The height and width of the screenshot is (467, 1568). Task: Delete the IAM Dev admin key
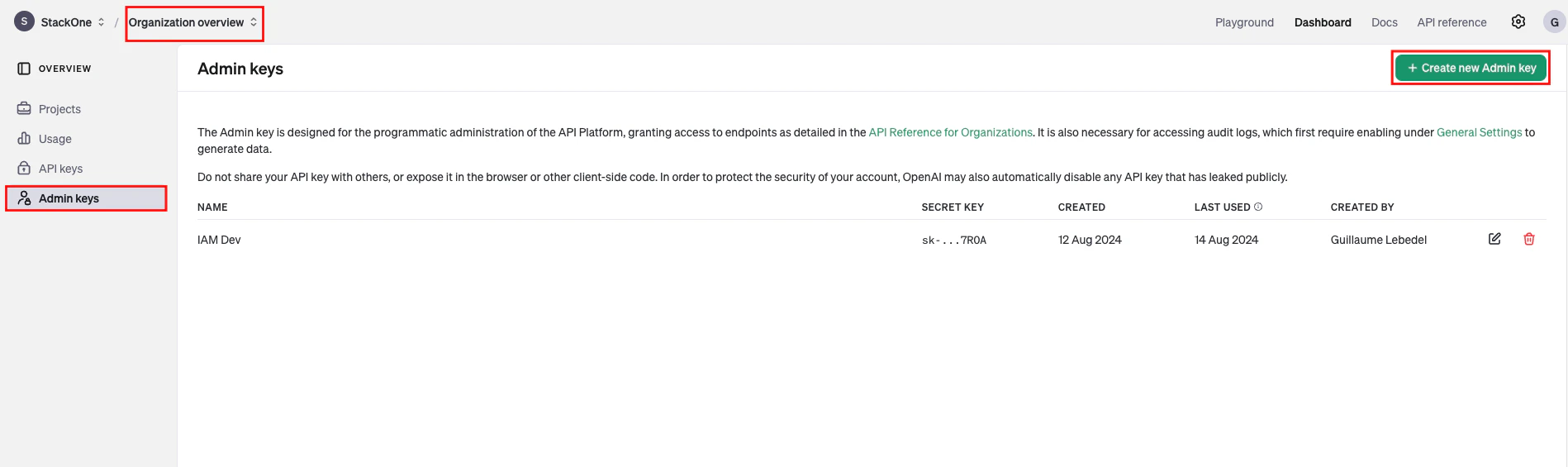tap(1529, 239)
